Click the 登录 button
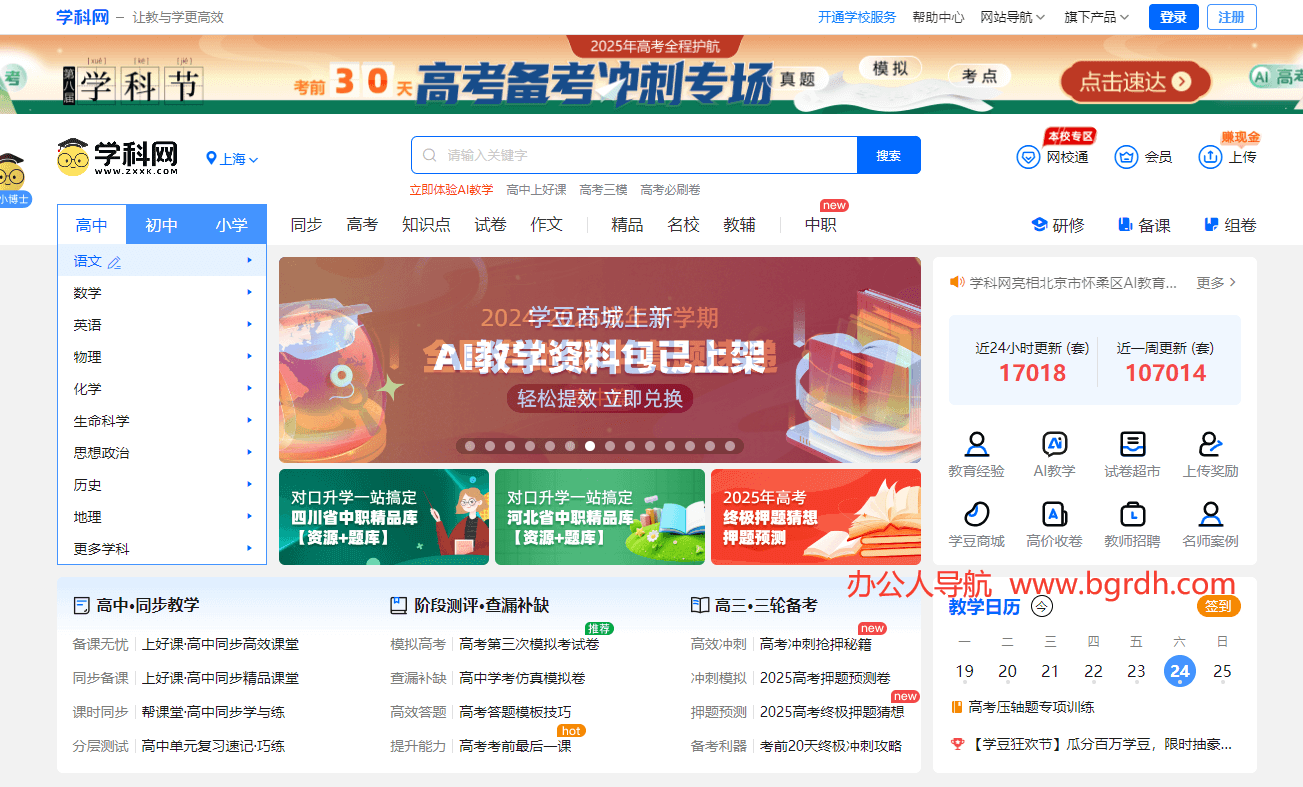 click(1172, 17)
